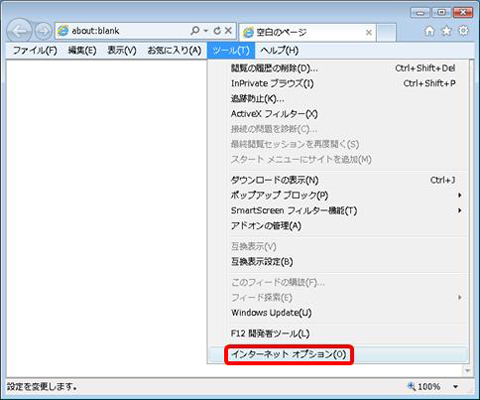Open the zoom level dropdown arrow
480x400 pixels.
tap(455, 387)
